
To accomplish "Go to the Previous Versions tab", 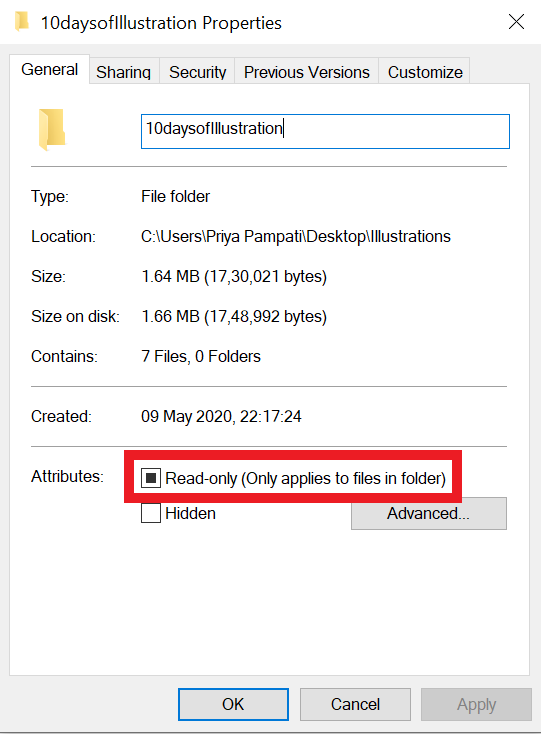I will 307,72.
